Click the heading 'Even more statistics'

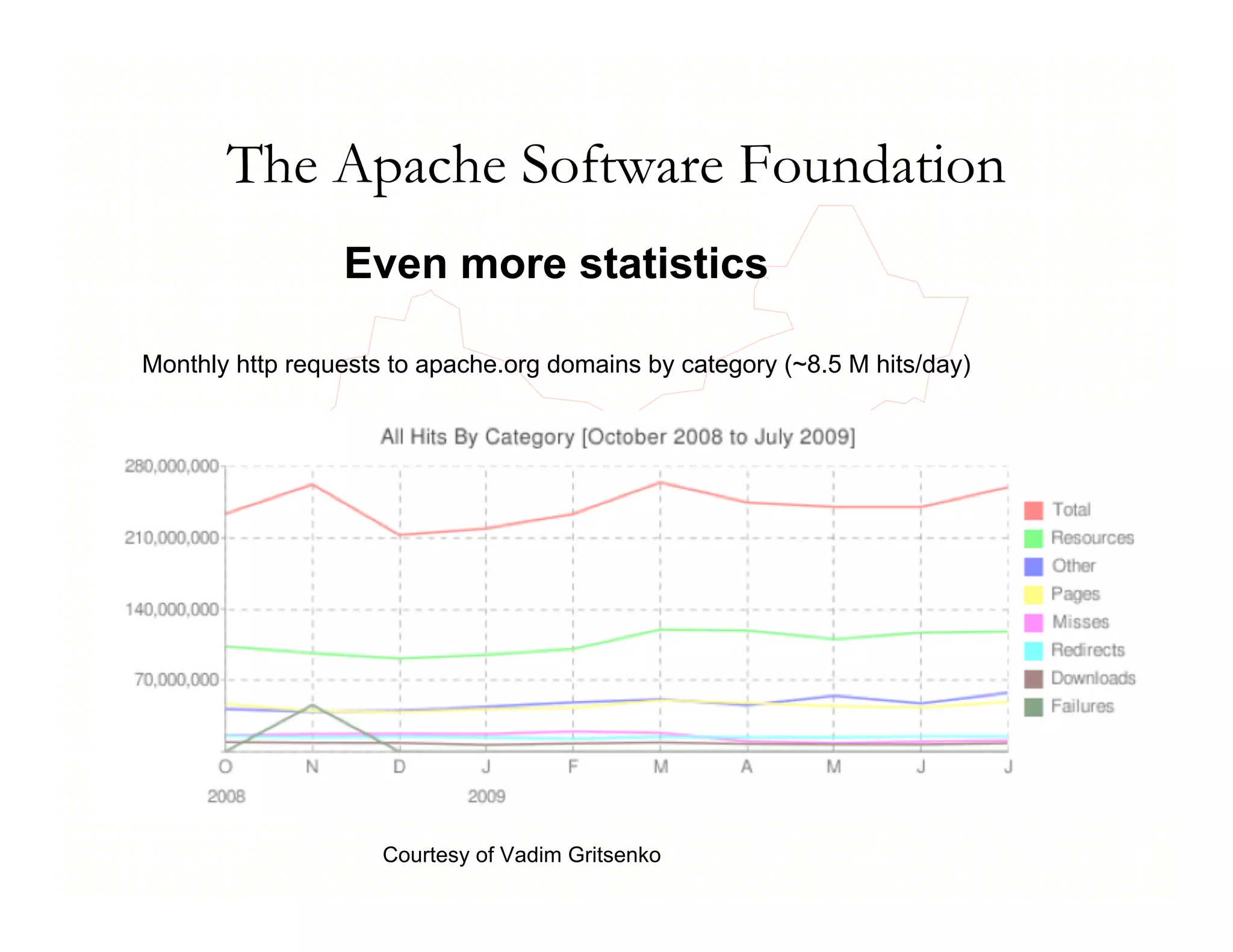click(556, 263)
